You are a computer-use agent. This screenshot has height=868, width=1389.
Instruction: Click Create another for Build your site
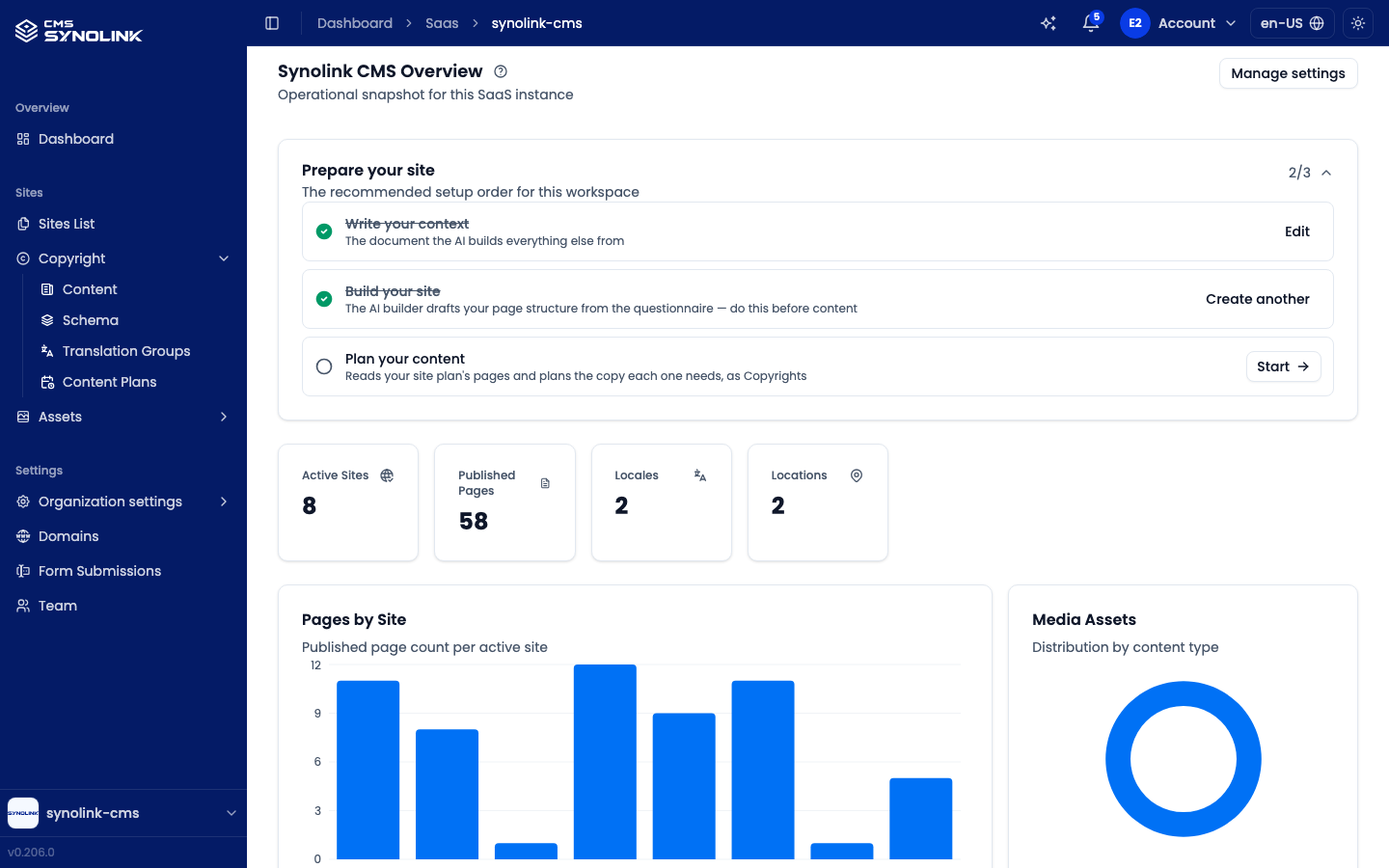tap(1257, 299)
